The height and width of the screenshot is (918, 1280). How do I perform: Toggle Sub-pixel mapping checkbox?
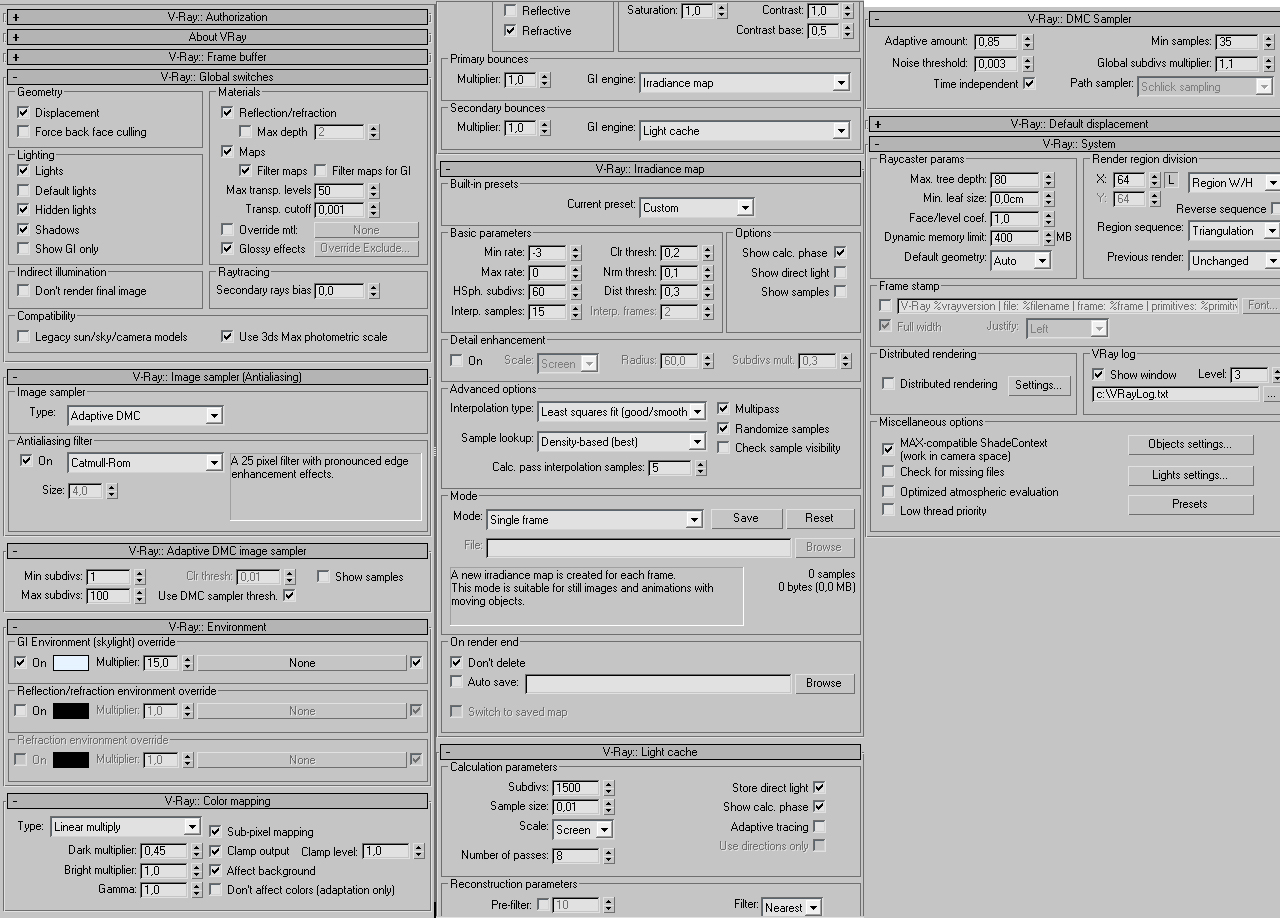(216, 831)
